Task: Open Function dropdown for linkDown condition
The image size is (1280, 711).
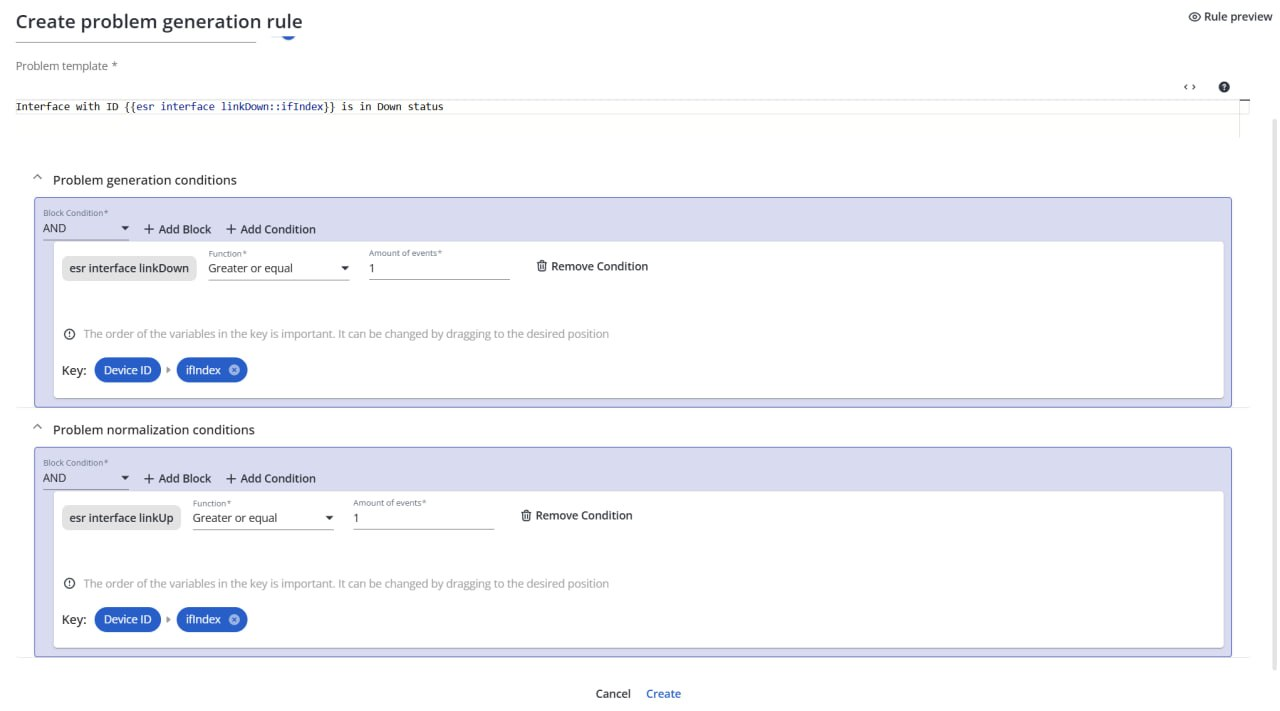Action: click(x=278, y=269)
